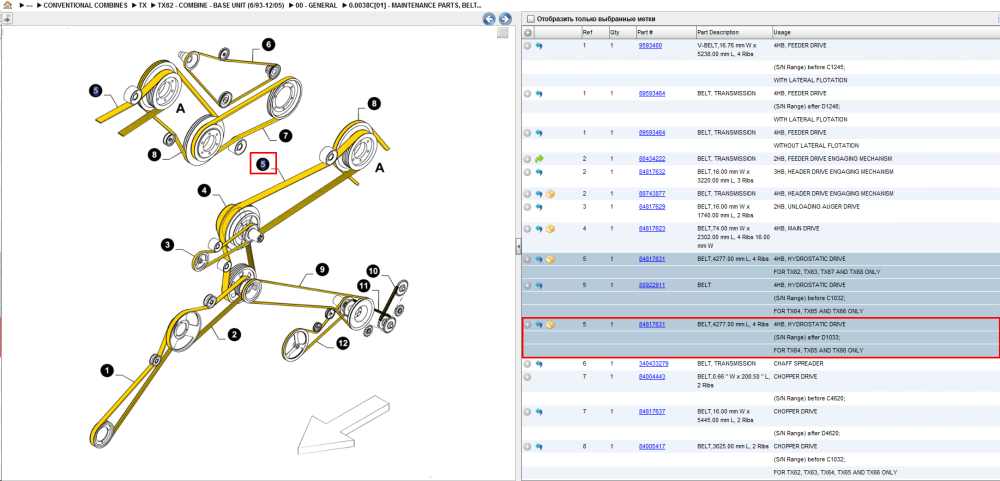Viewport: 1000px width, 481px height.
Task: Click the blue arrow icon for part 84817637
Action: click(x=539, y=412)
